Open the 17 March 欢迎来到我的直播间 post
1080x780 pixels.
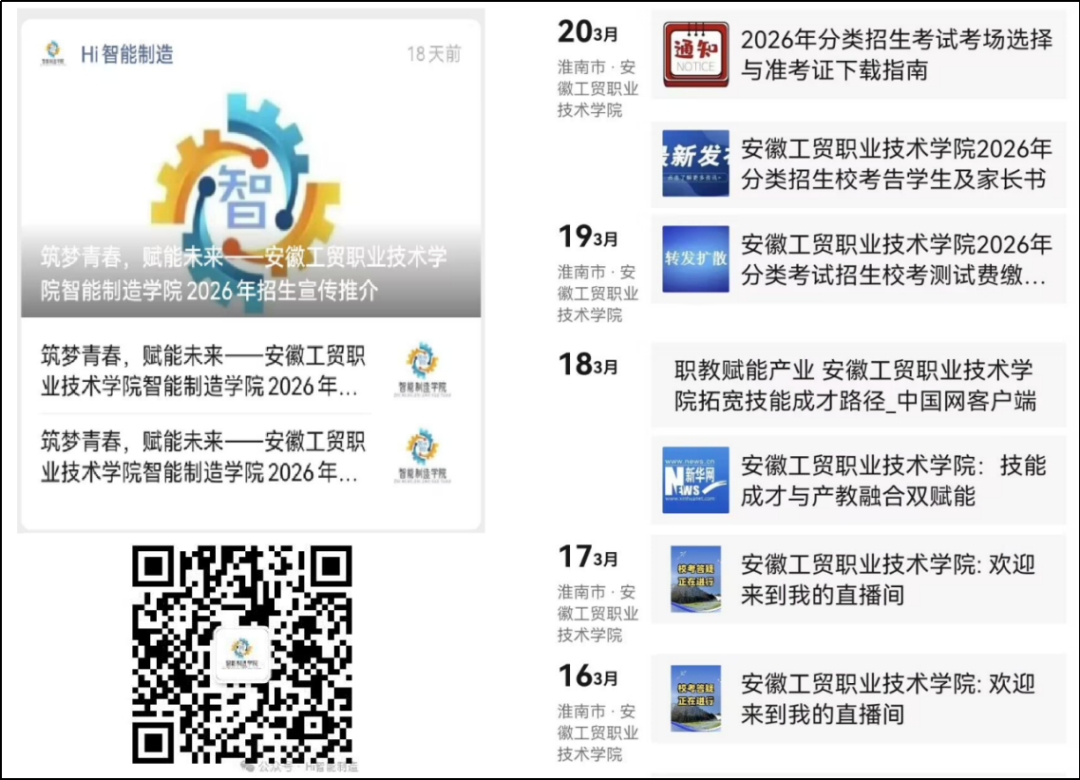[888, 579]
